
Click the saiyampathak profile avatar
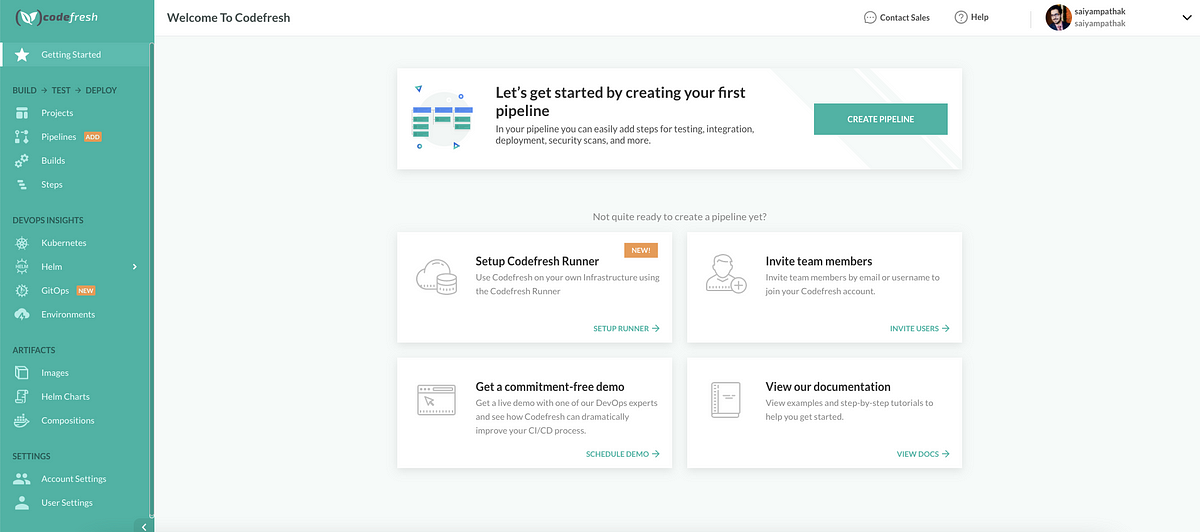coord(1057,17)
